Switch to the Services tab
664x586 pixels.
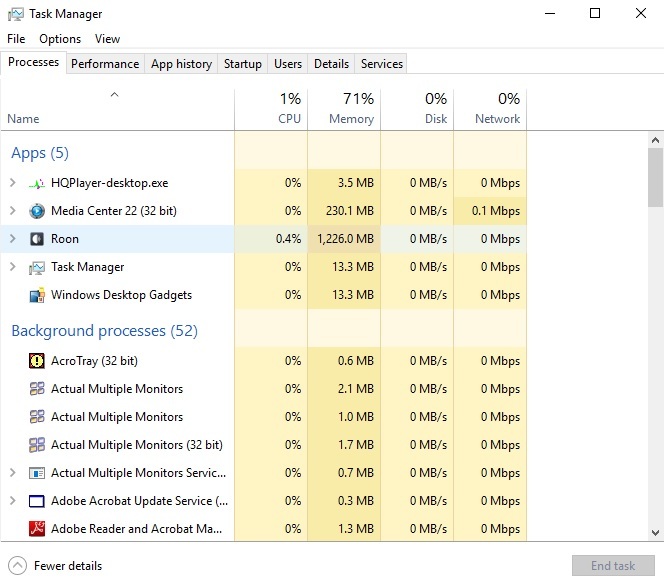click(382, 64)
